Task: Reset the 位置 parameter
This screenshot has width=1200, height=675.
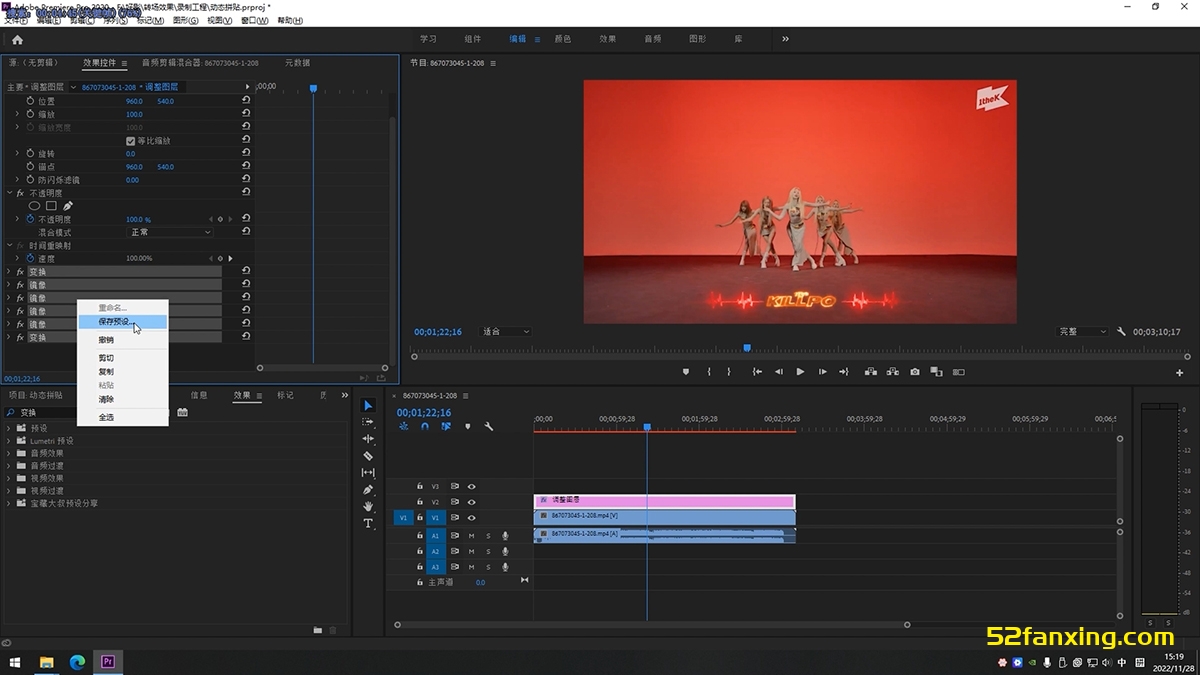Action: 246,101
